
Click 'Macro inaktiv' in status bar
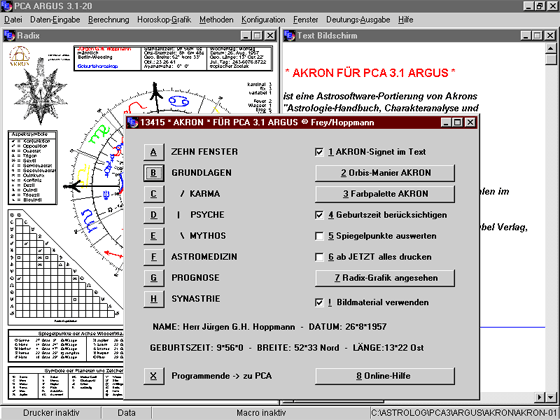[x=261, y=413]
